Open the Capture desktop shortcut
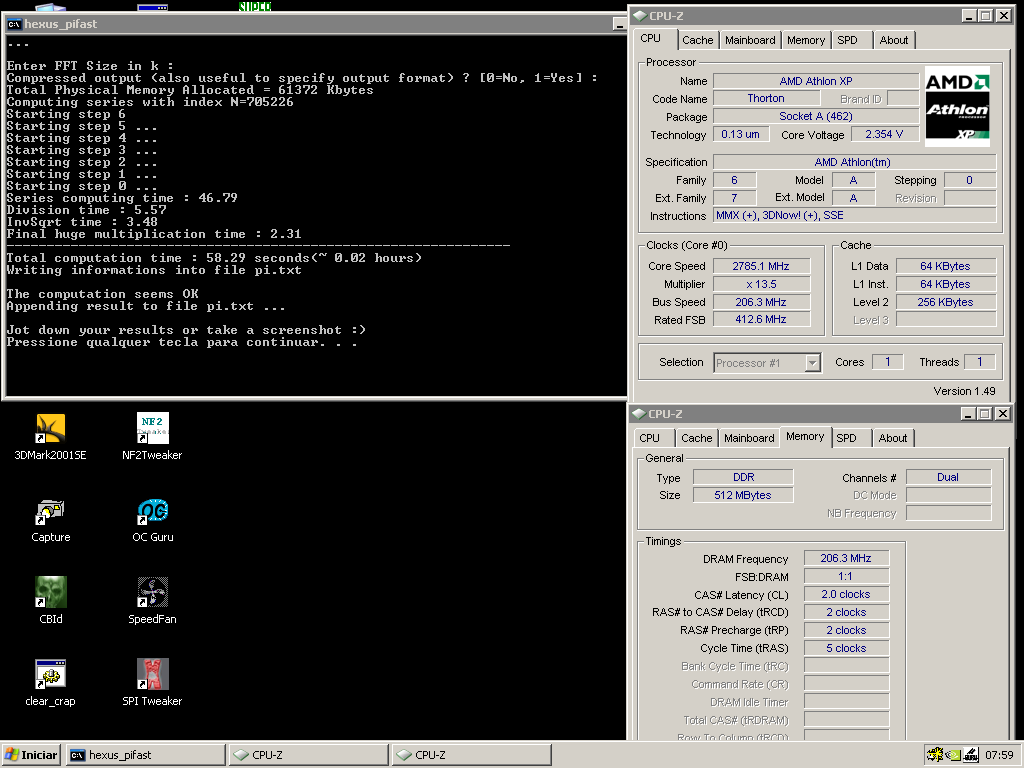 click(50, 520)
